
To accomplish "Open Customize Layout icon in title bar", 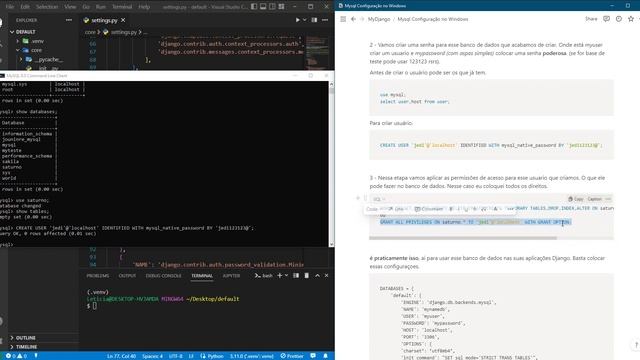I will click(282, 7).
